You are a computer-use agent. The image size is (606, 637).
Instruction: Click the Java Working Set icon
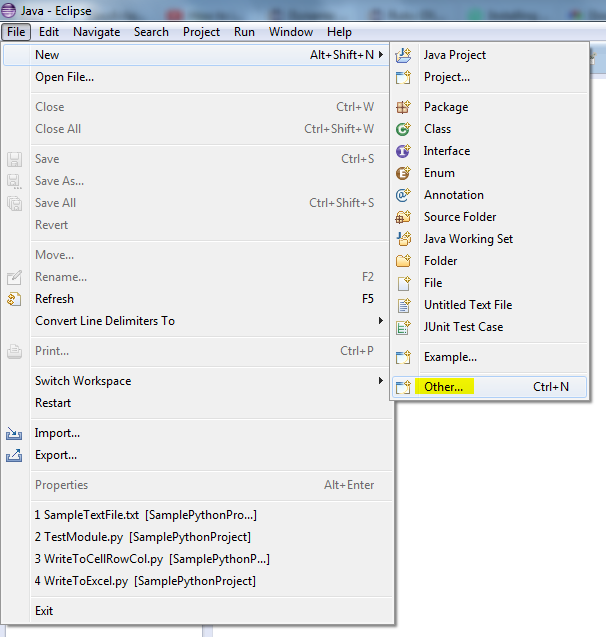click(x=403, y=238)
